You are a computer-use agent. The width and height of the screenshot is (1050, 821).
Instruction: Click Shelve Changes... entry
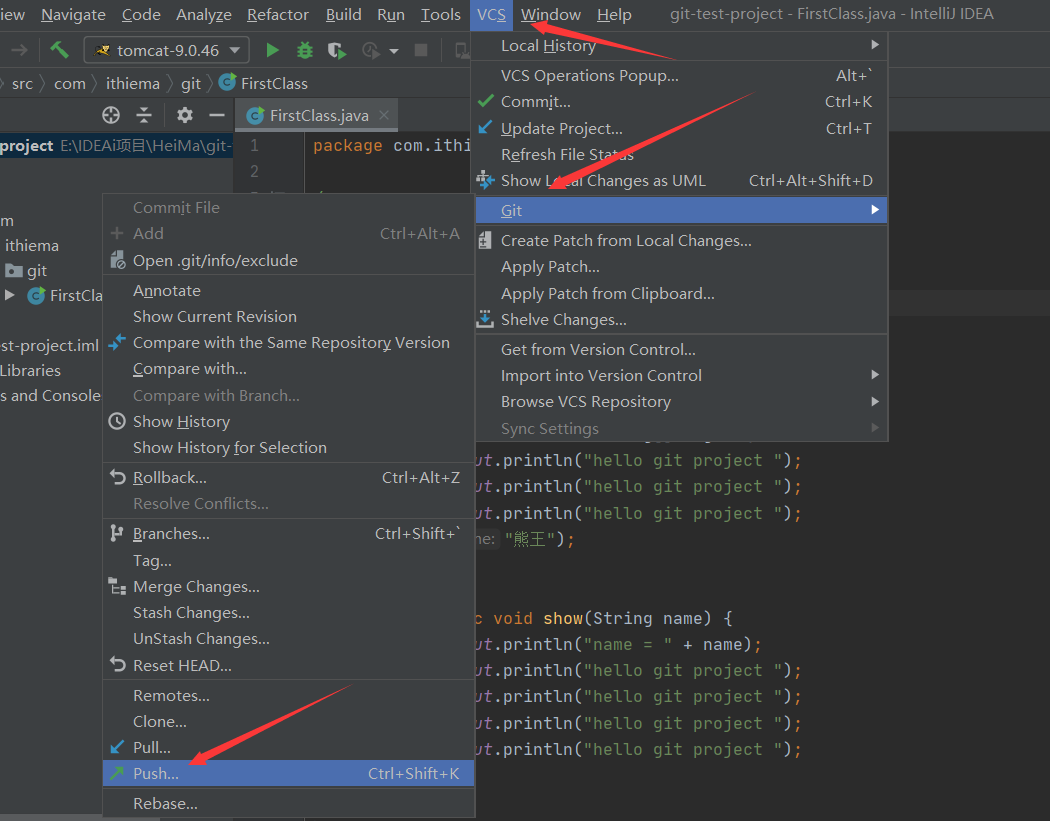click(x=680, y=319)
